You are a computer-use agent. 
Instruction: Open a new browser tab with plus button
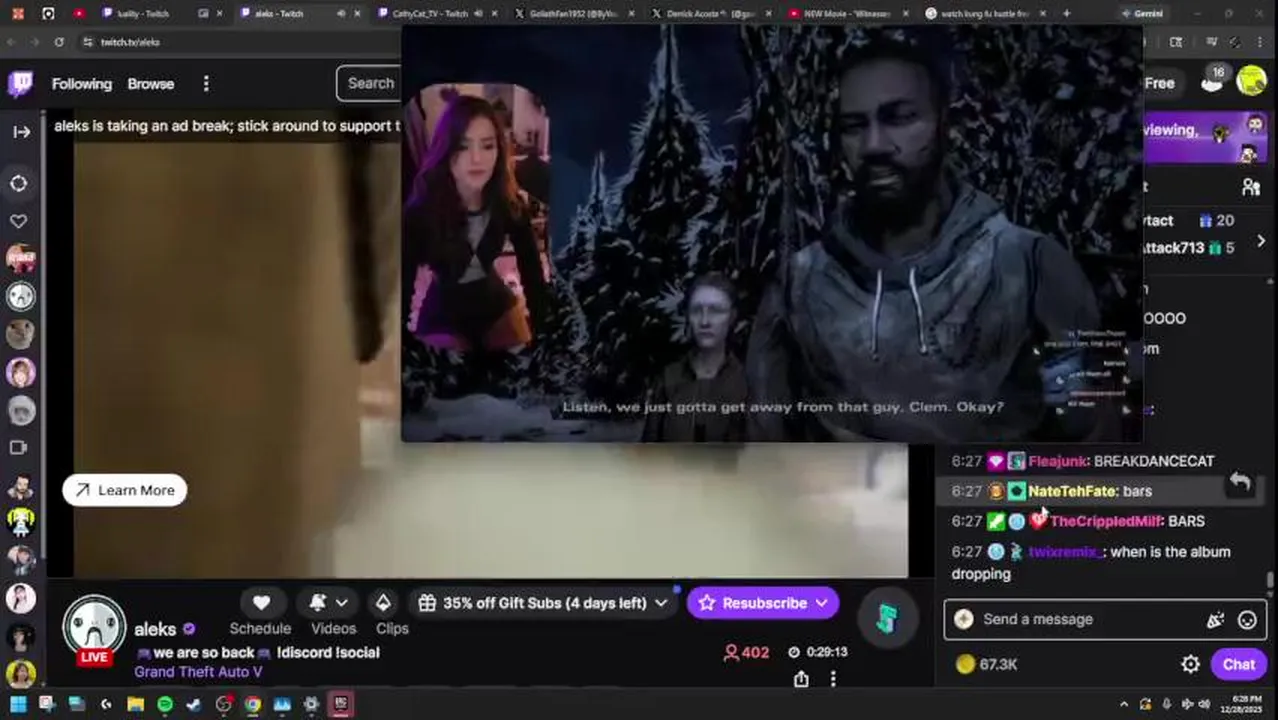1066,13
